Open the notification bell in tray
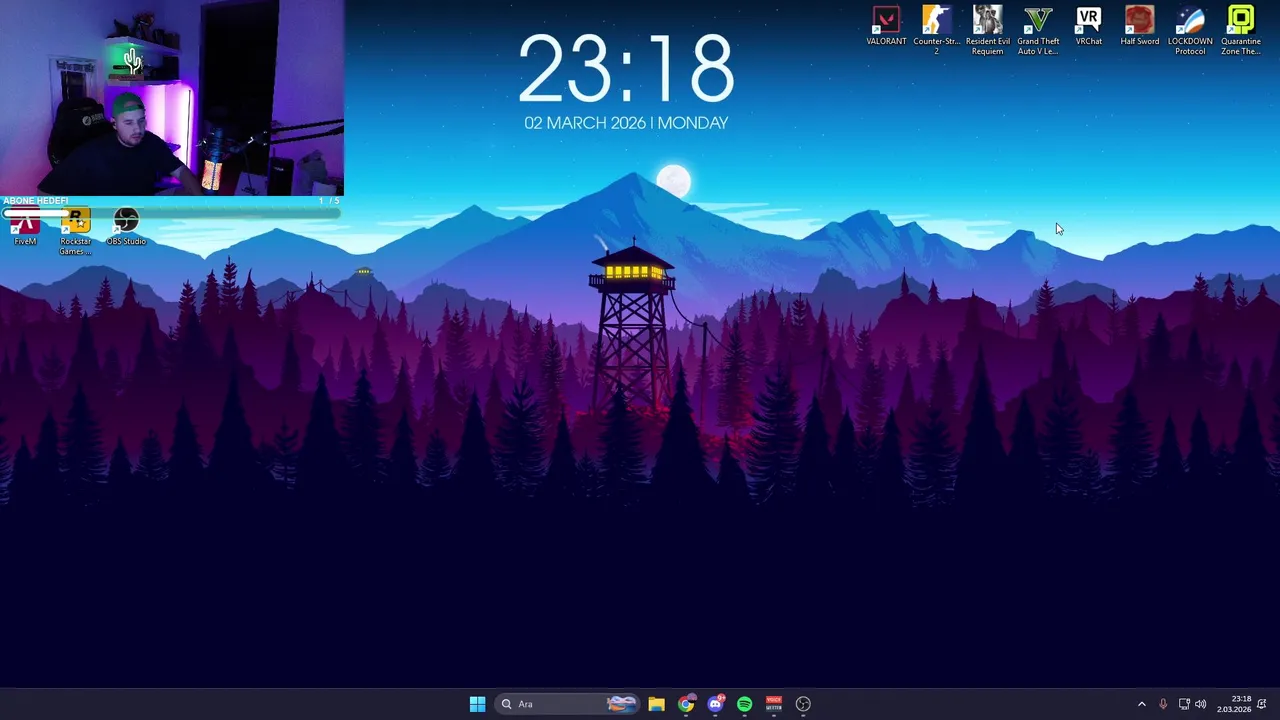The width and height of the screenshot is (1280, 720). [1263, 704]
